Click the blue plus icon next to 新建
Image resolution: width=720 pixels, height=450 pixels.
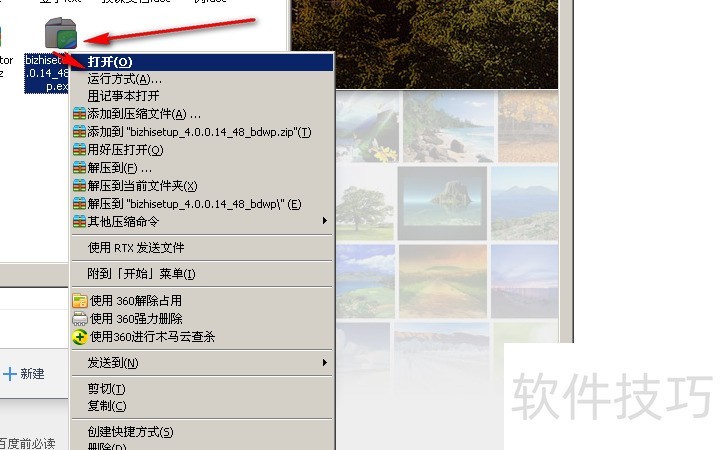(10, 373)
